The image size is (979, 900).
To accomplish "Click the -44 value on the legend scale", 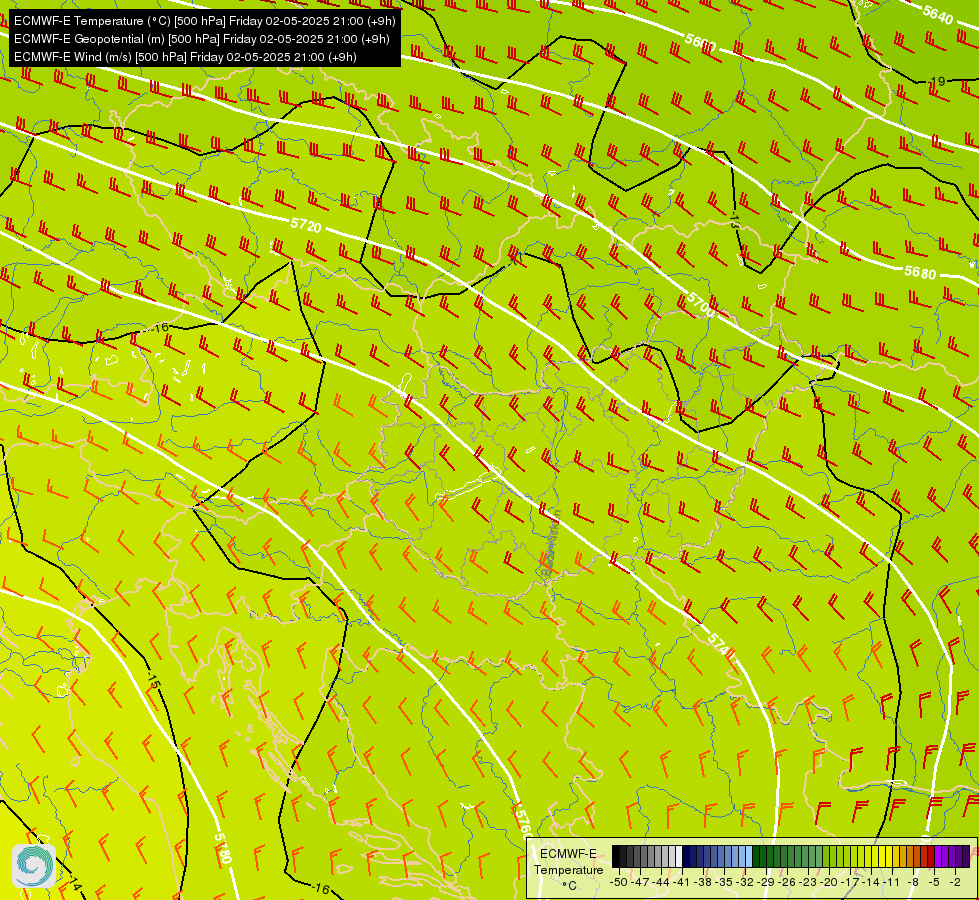I will click(662, 882).
